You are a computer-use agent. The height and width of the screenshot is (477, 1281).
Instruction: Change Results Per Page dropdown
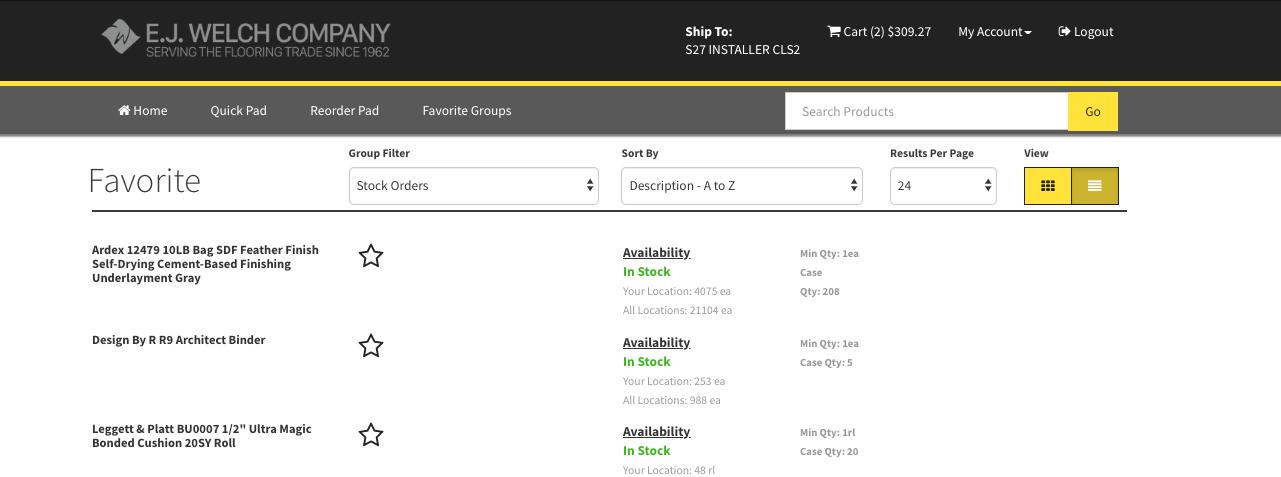click(943, 186)
